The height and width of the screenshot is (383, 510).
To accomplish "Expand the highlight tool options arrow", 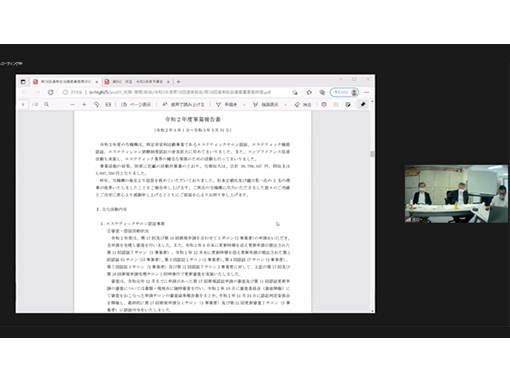I will point(285,105).
